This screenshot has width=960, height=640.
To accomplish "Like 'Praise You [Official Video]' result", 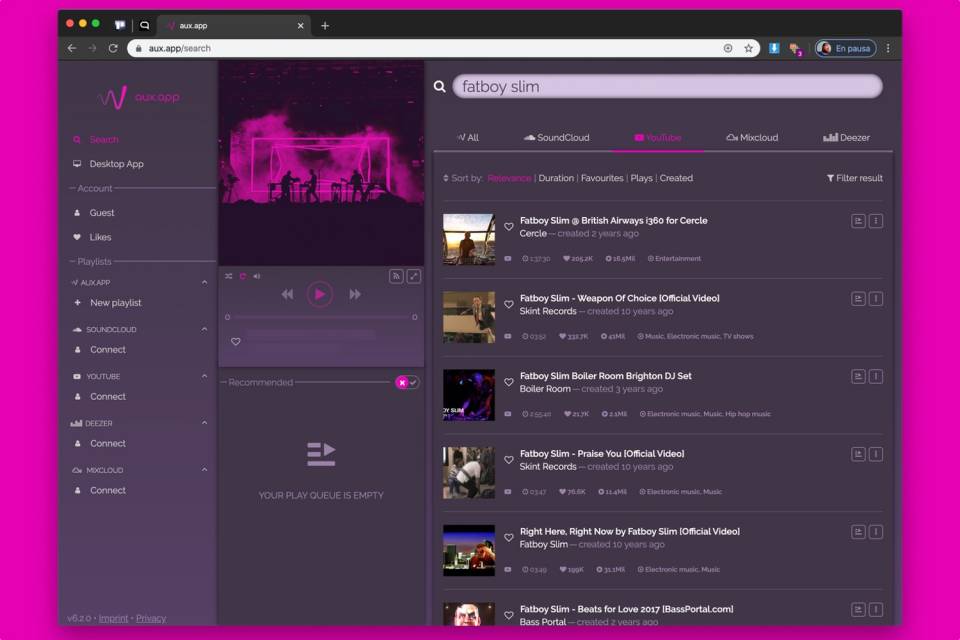I will coord(509,460).
